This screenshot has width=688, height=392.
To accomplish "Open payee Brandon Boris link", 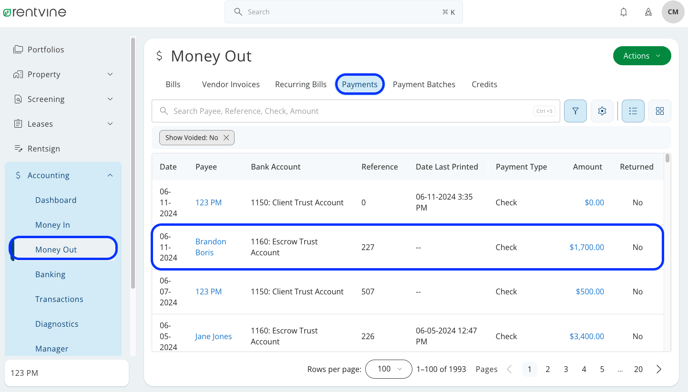I will point(211,247).
